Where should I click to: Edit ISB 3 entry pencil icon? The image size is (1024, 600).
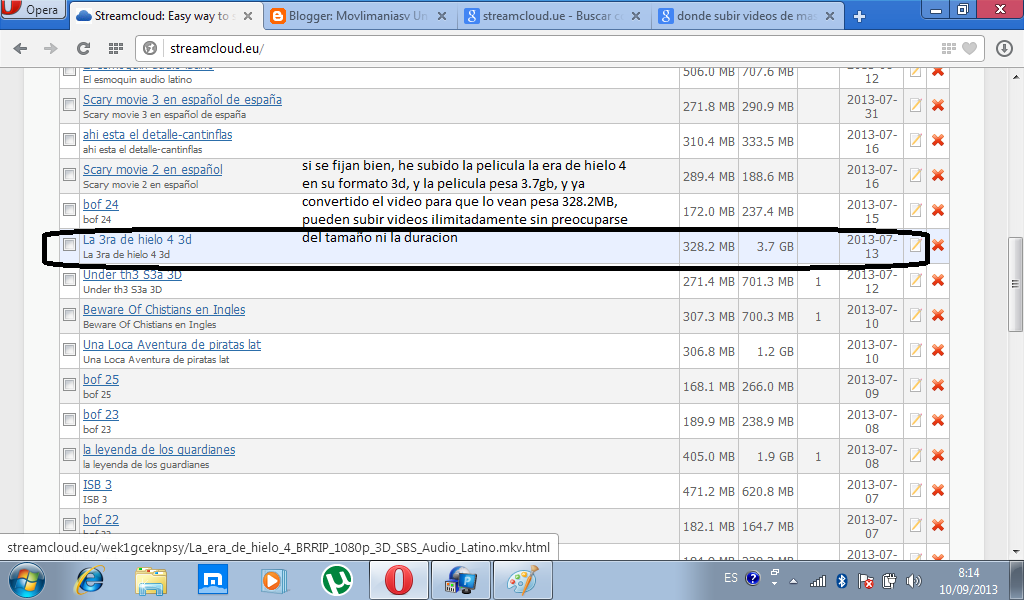tap(916, 490)
